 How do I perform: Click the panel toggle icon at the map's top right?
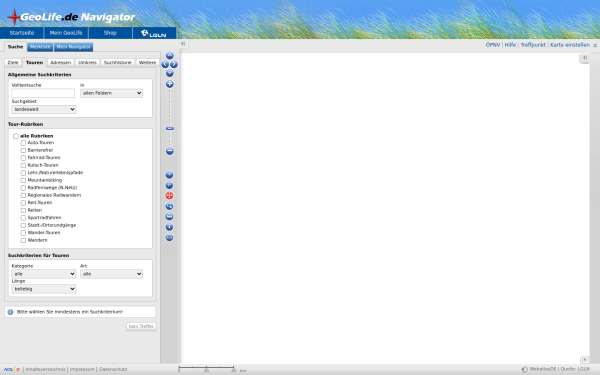pos(584,58)
